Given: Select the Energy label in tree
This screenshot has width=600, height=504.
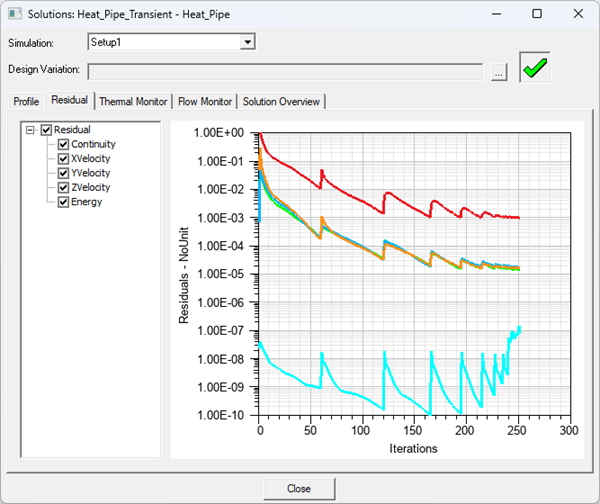Looking at the screenshot, I should click(87, 202).
